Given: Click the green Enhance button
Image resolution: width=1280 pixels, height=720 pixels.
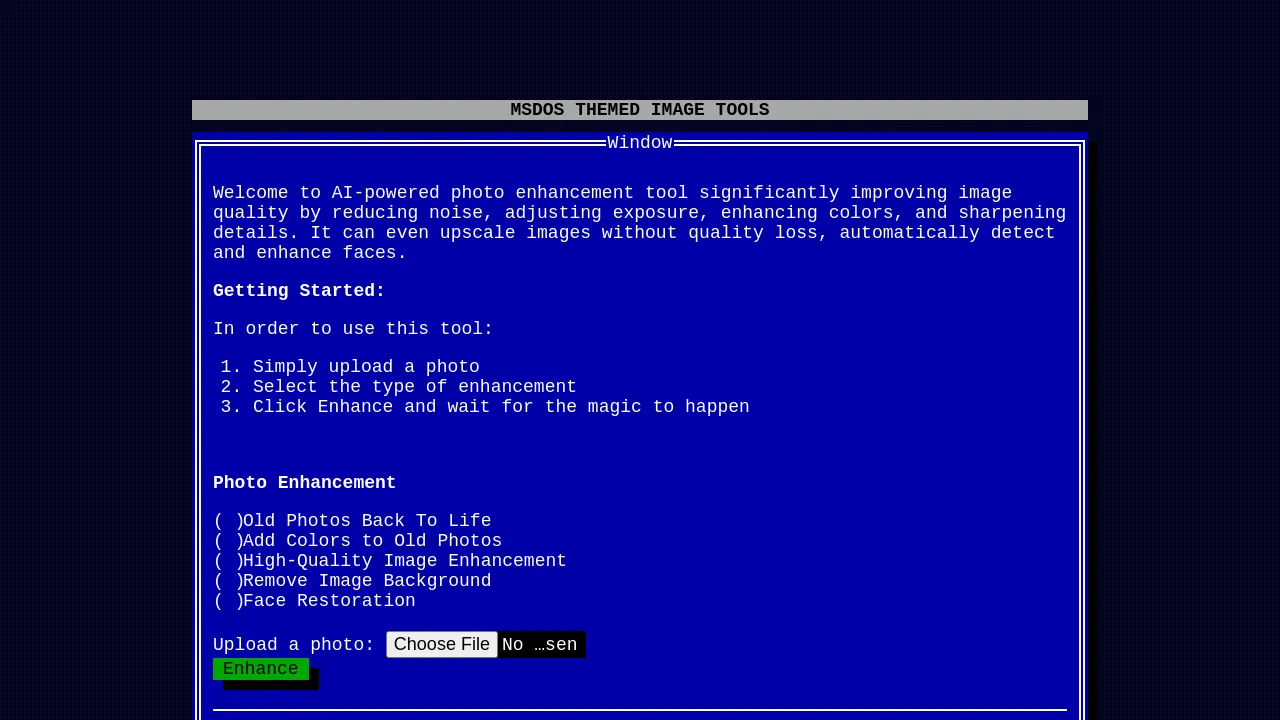Looking at the screenshot, I should coord(260,668).
